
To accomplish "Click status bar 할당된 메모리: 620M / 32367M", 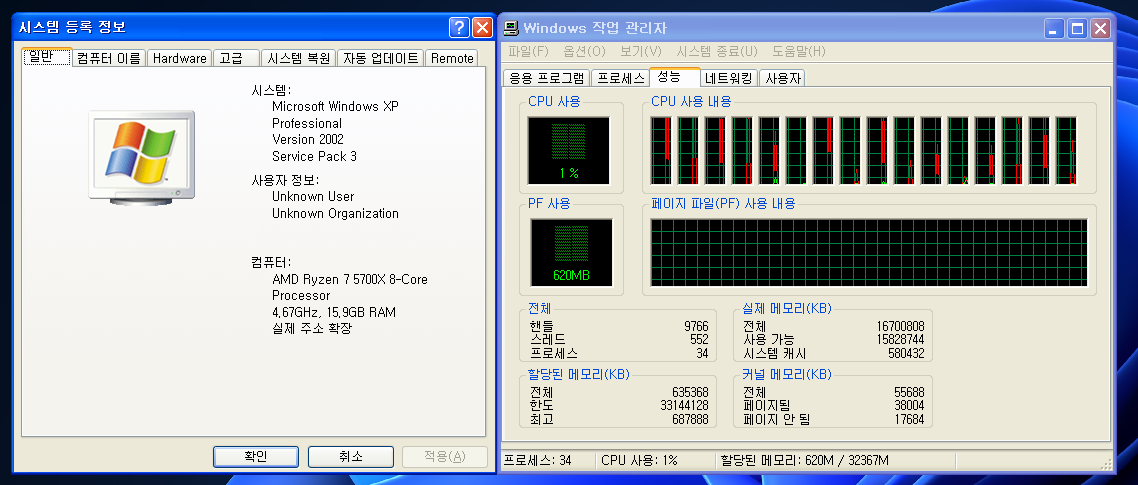I will pos(805,460).
